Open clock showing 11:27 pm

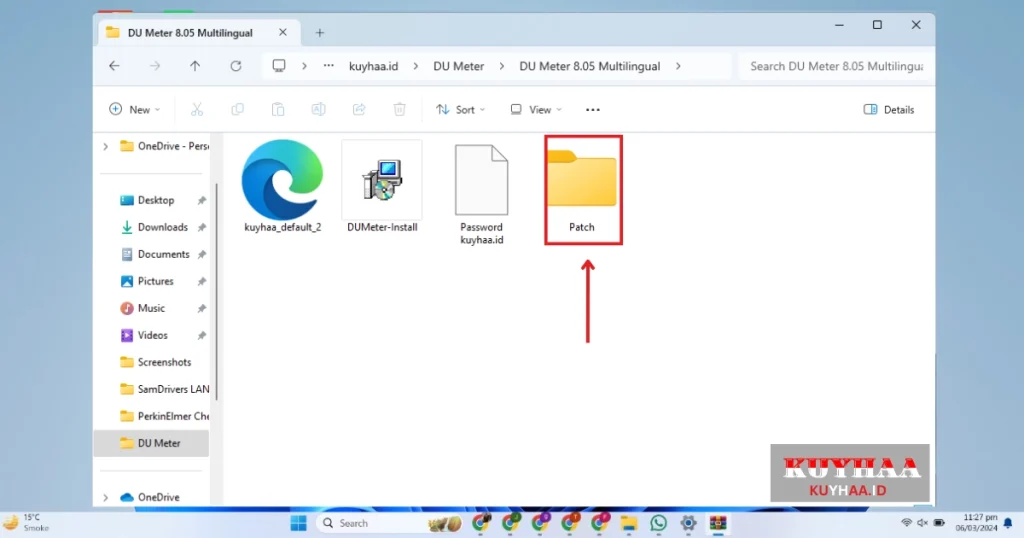pos(977,523)
